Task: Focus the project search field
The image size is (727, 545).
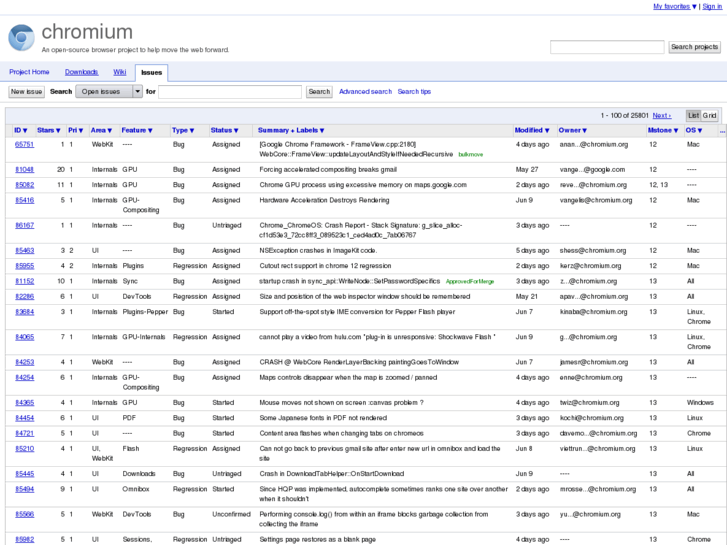Action: (607, 47)
